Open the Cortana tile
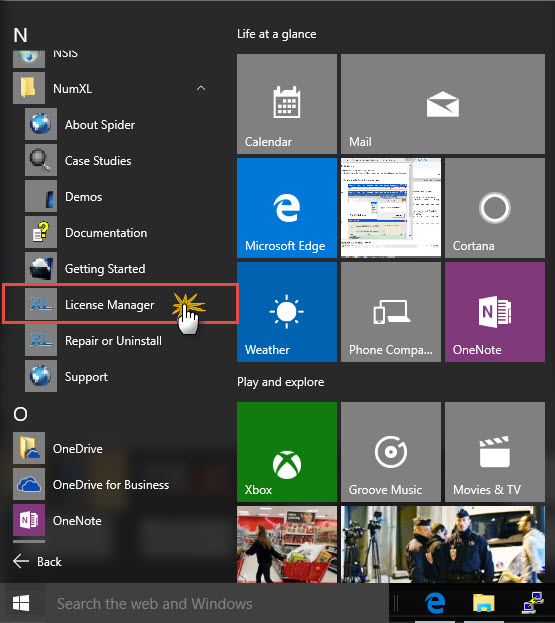This screenshot has width=555, height=623. (495, 208)
